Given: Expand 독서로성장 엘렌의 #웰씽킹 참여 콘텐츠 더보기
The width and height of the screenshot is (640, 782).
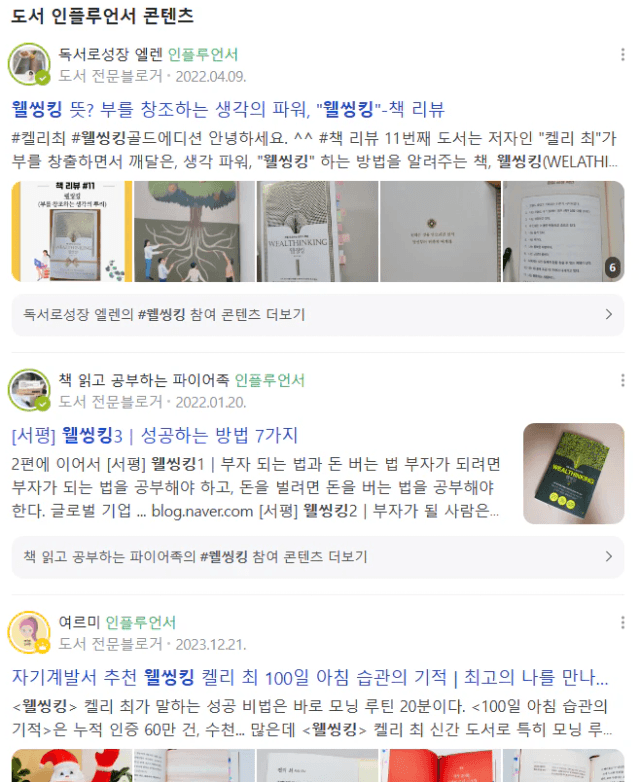Looking at the screenshot, I should coord(318,315).
